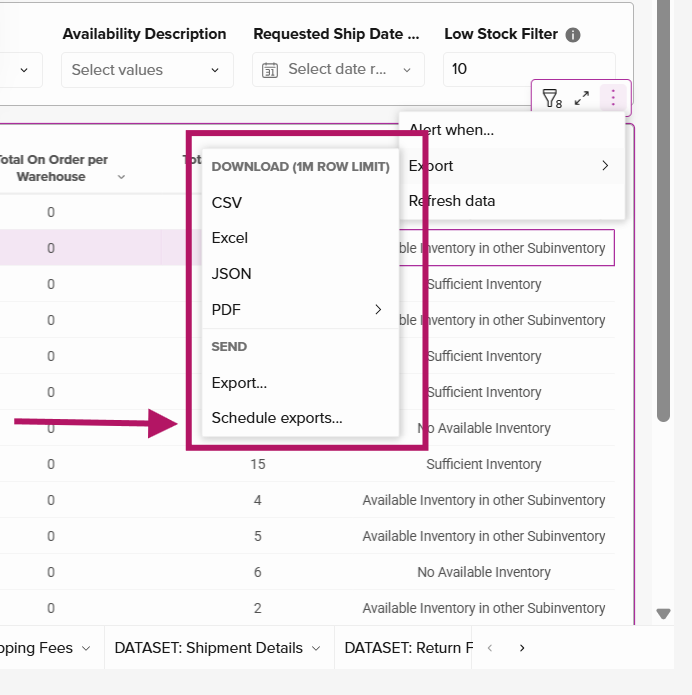Open the Availability Description values dropdown
The height and width of the screenshot is (695, 692).
pos(147,70)
